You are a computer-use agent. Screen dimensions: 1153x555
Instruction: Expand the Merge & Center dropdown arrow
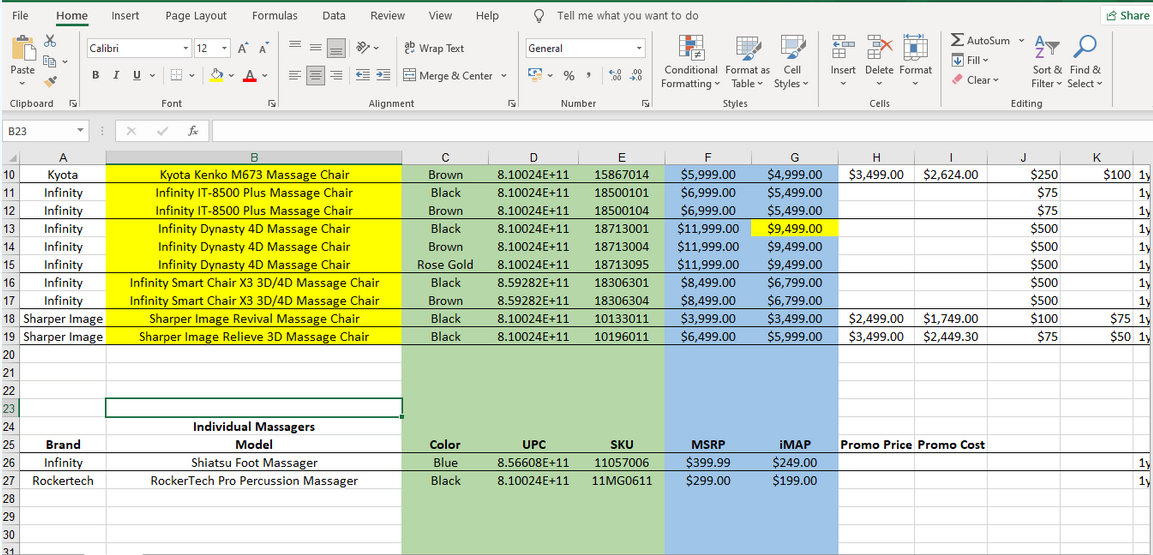pyautogui.click(x=504, y=75)
